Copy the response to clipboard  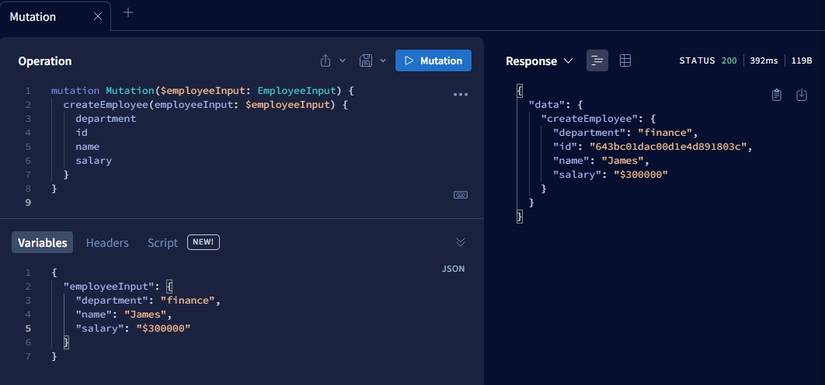point(777,95)
